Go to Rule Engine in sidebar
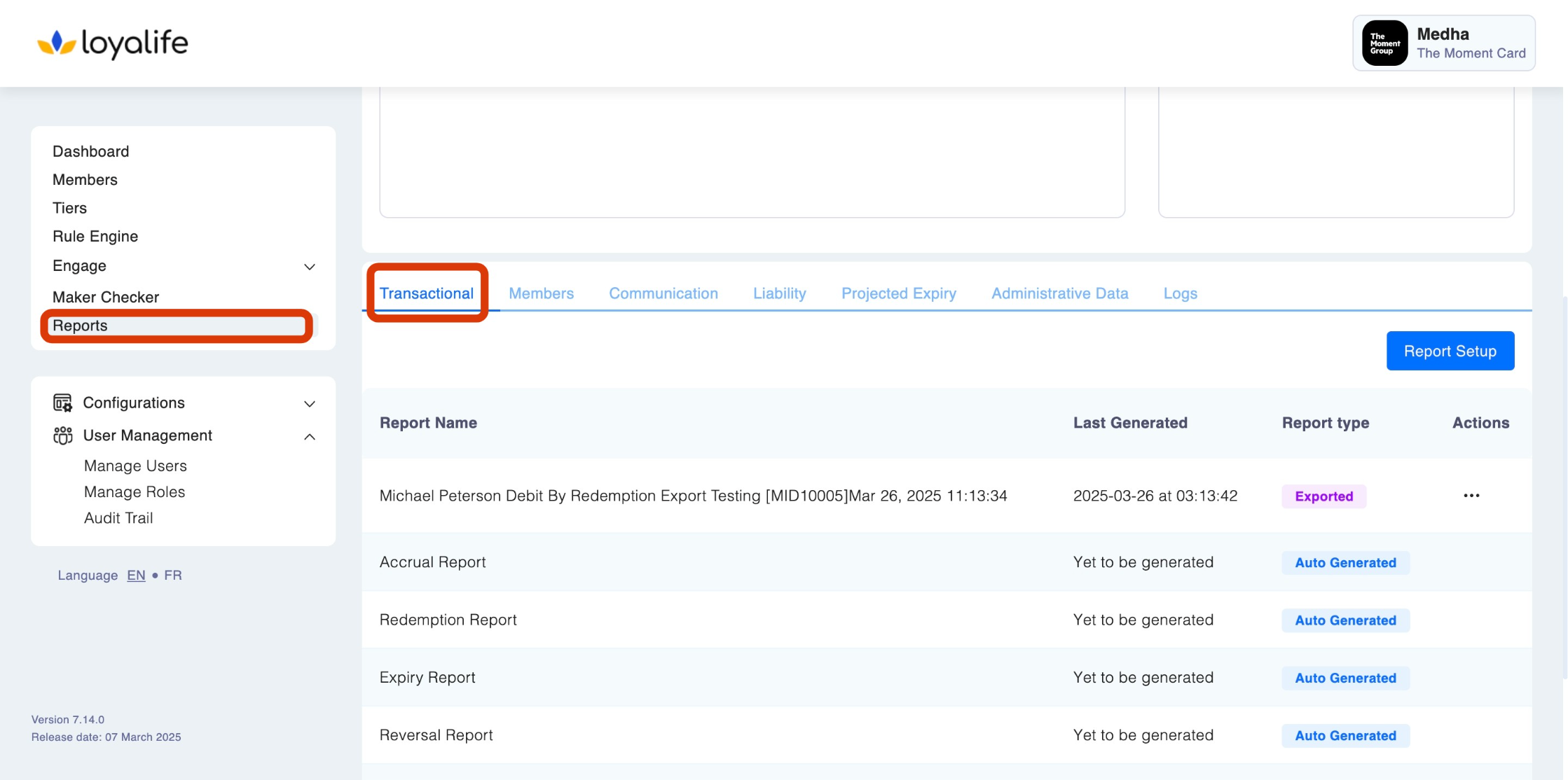Image resolution: width=1568 pixels, height=780 pixels. click(95, 237)
